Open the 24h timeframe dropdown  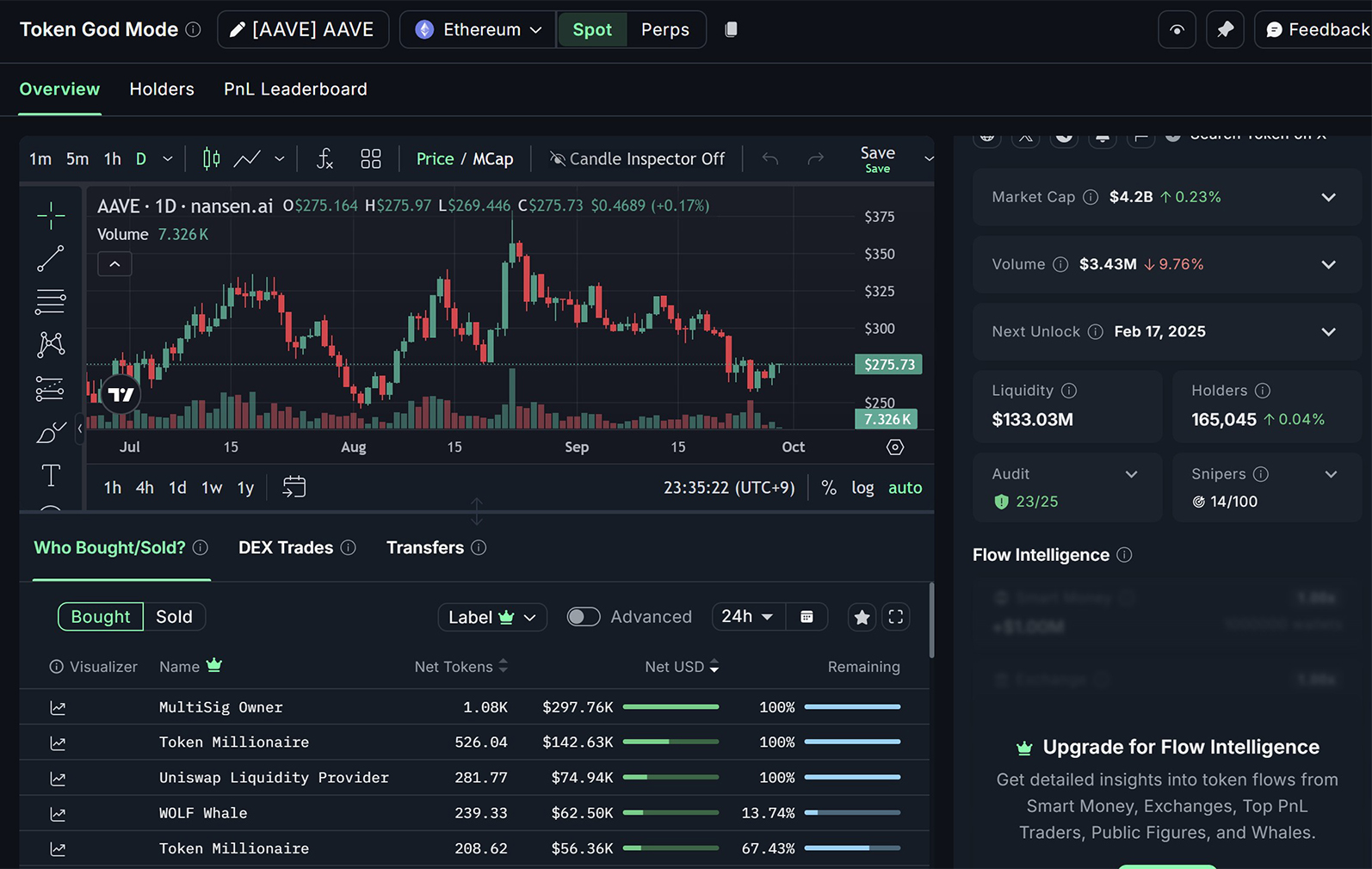(748, 617)
